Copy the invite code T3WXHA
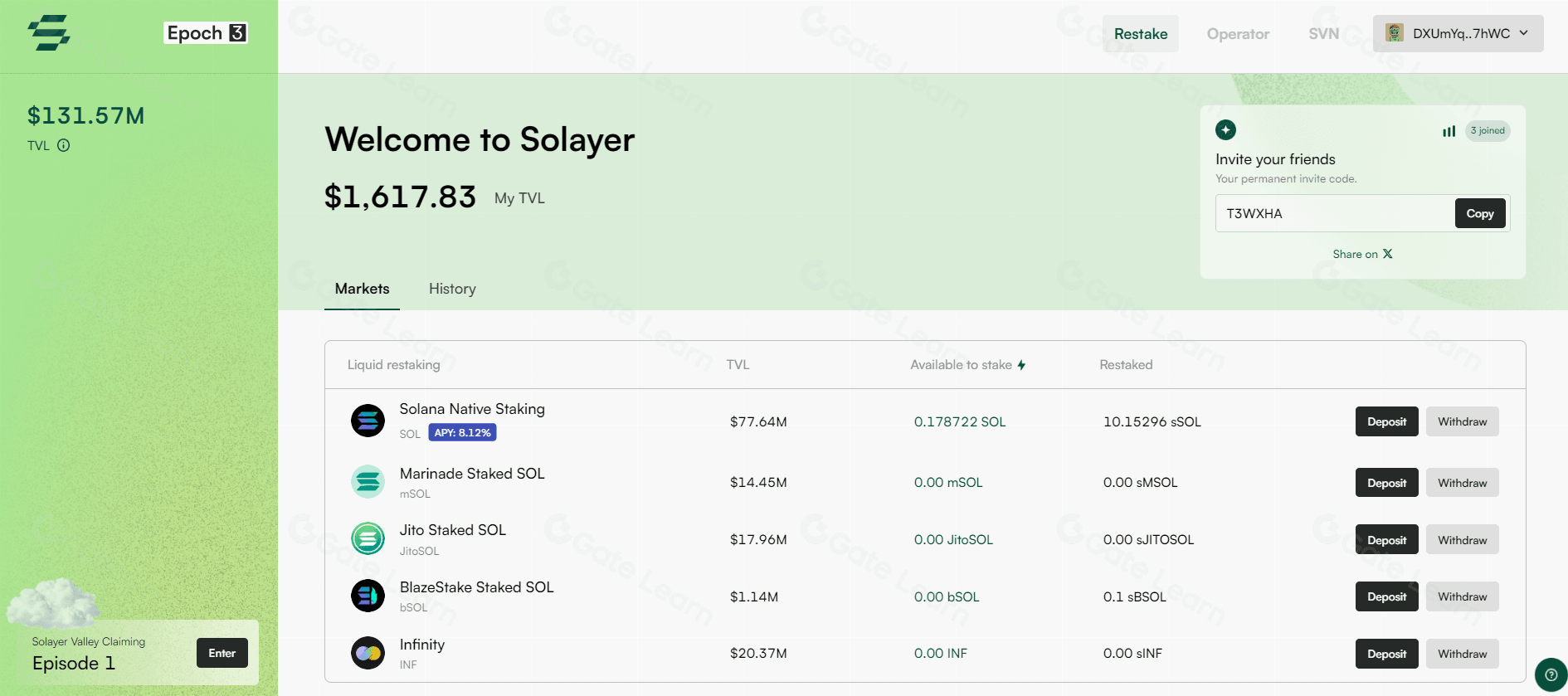The image size is (1568, 696). [x=1479, y=214]
